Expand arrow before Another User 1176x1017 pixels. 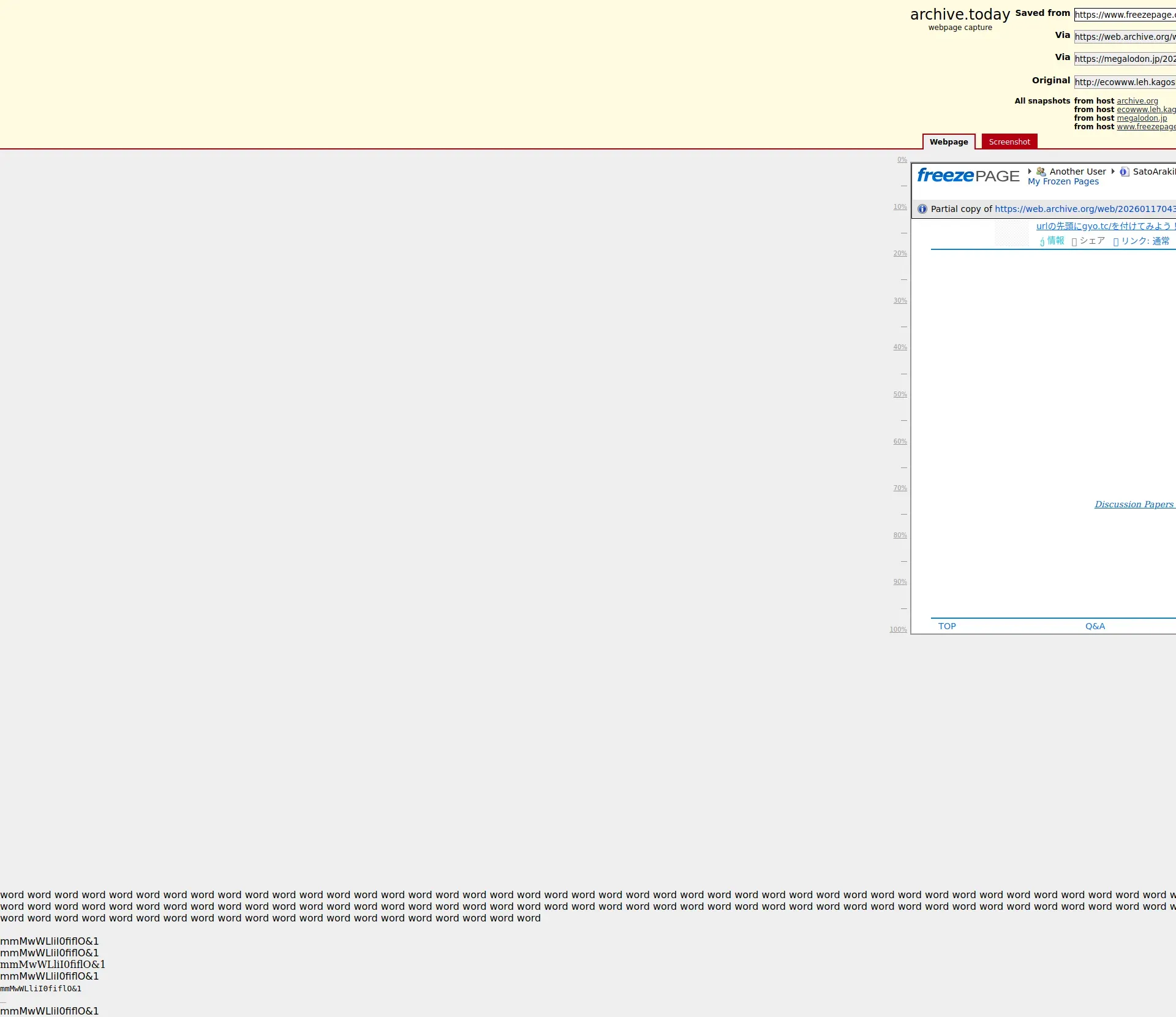pos(1030,172)
